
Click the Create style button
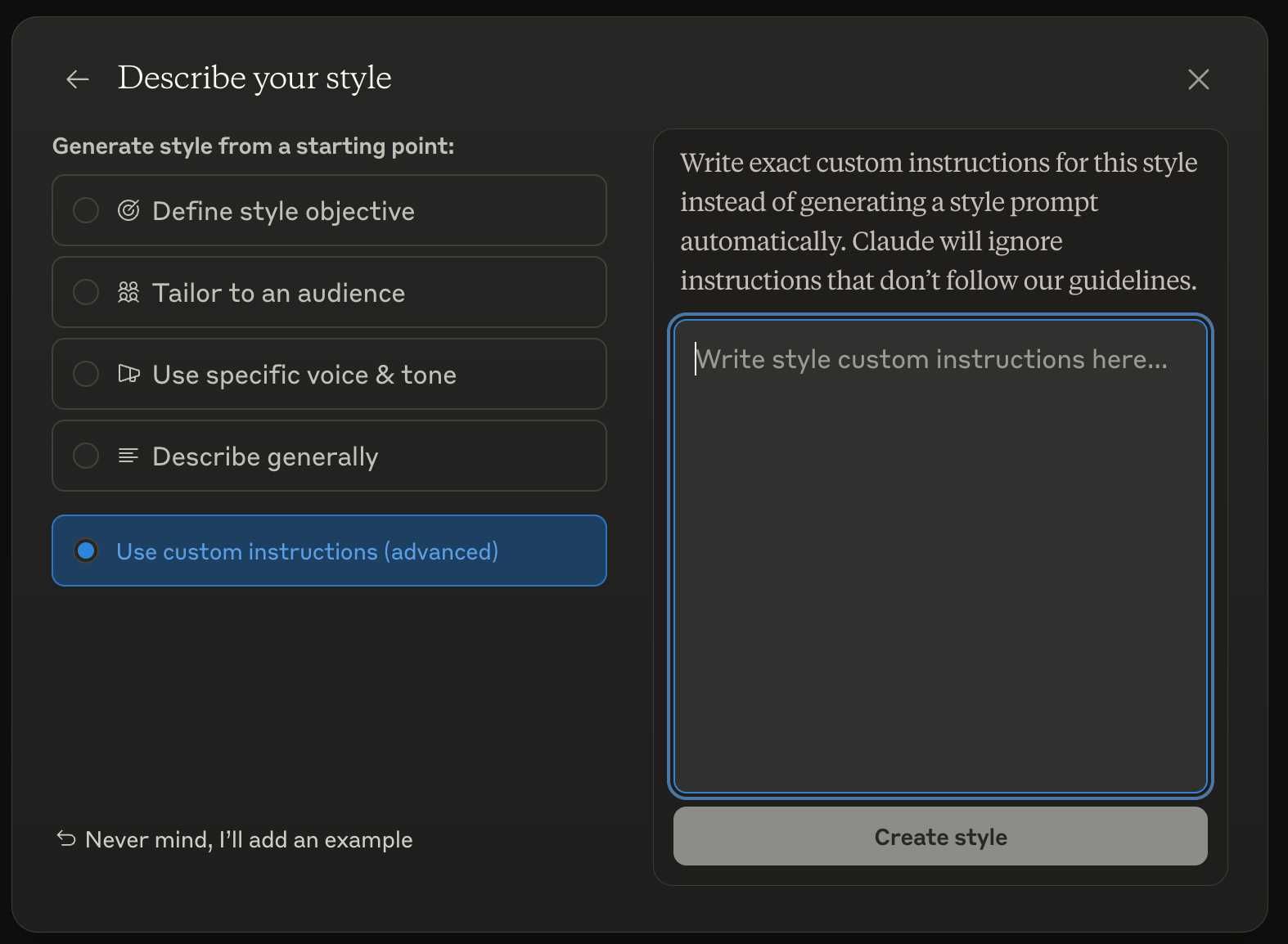click(940, 836)
